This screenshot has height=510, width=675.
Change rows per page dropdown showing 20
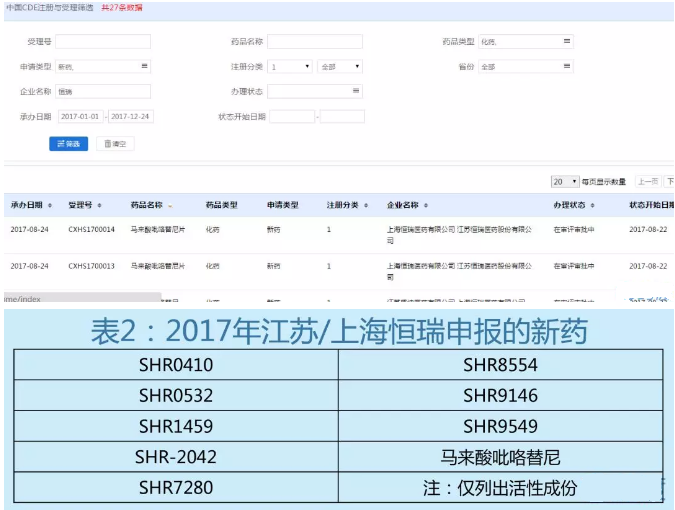pyautogui.click(x=564, y=182)
